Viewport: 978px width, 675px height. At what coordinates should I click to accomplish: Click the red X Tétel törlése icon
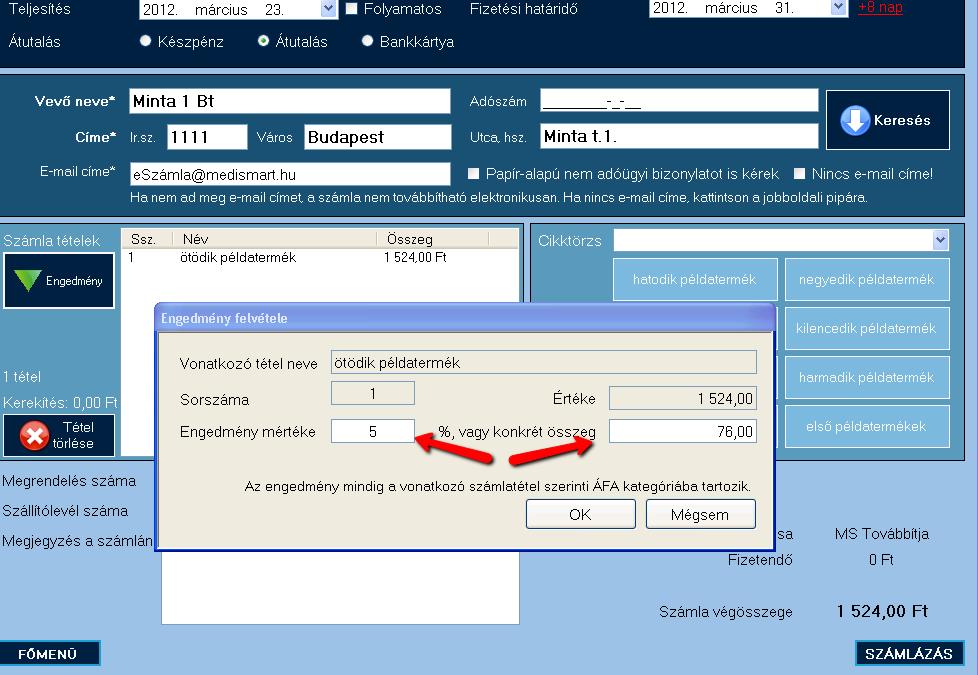tap(34, 435)
